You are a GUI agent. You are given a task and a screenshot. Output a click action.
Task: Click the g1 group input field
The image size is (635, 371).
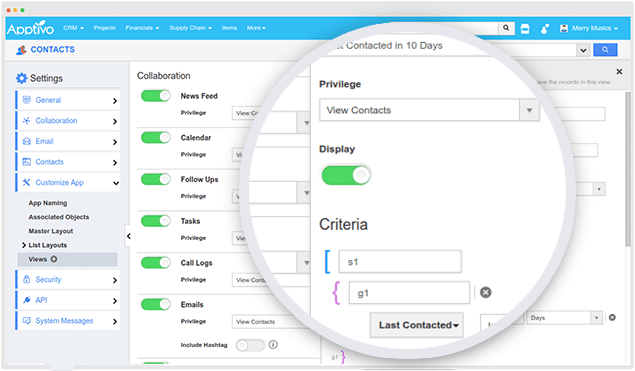click(x=409, y=292)
